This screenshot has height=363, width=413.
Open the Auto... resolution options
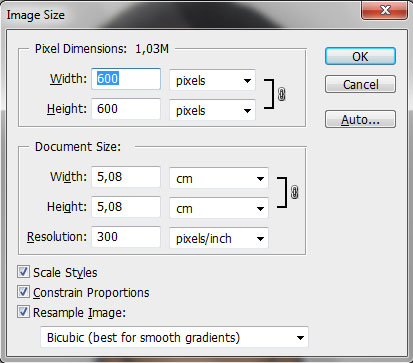pyautogui.click(x=360, y=119)
